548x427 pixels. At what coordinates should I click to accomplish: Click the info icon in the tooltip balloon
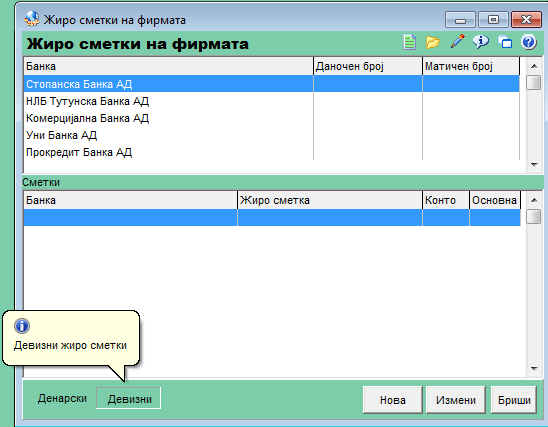pyautogui.click(x=22, y=326)
